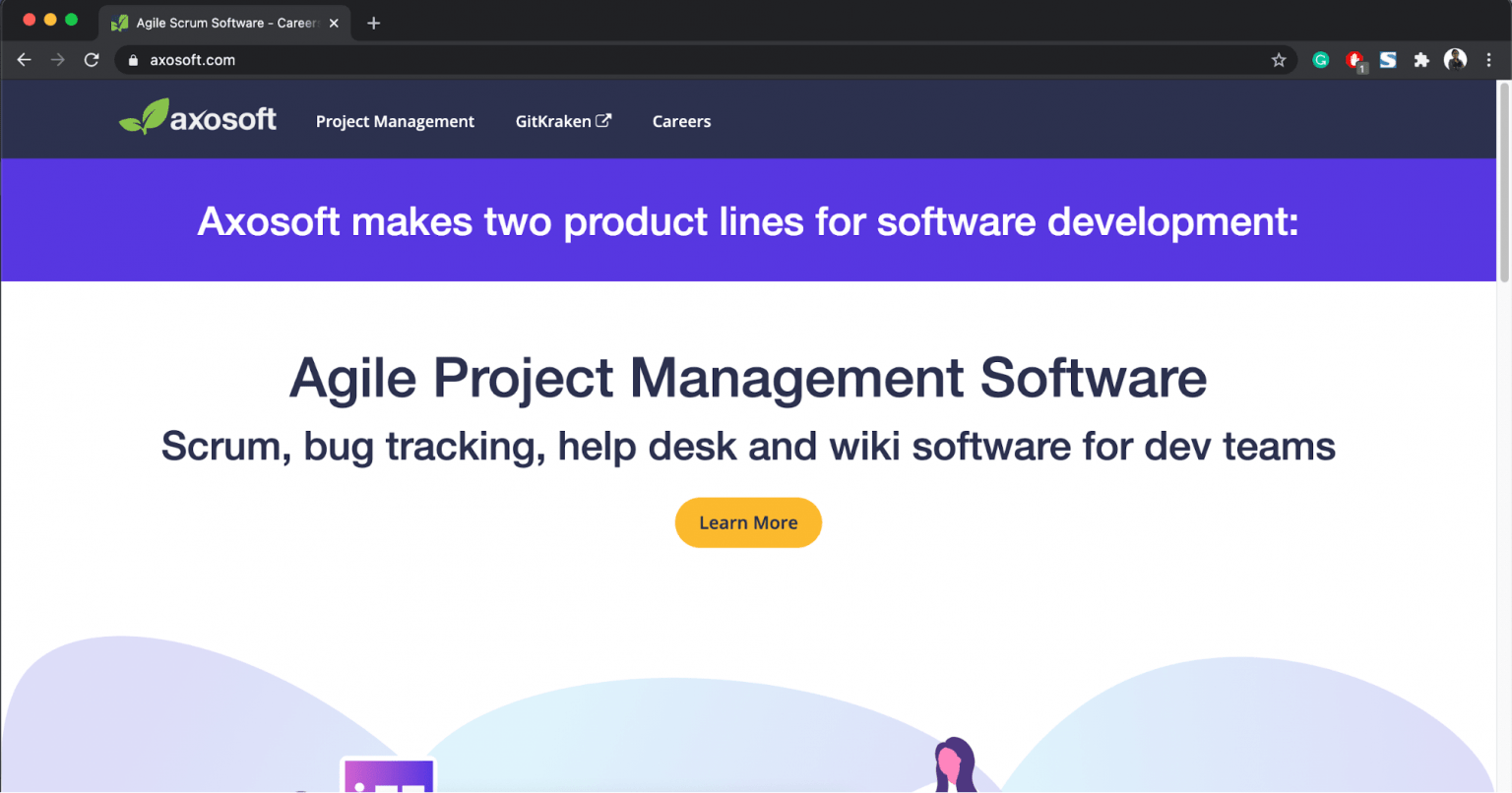Click the blue S extension icon
Screen dimensions: 1512x793
[1388, 60]
